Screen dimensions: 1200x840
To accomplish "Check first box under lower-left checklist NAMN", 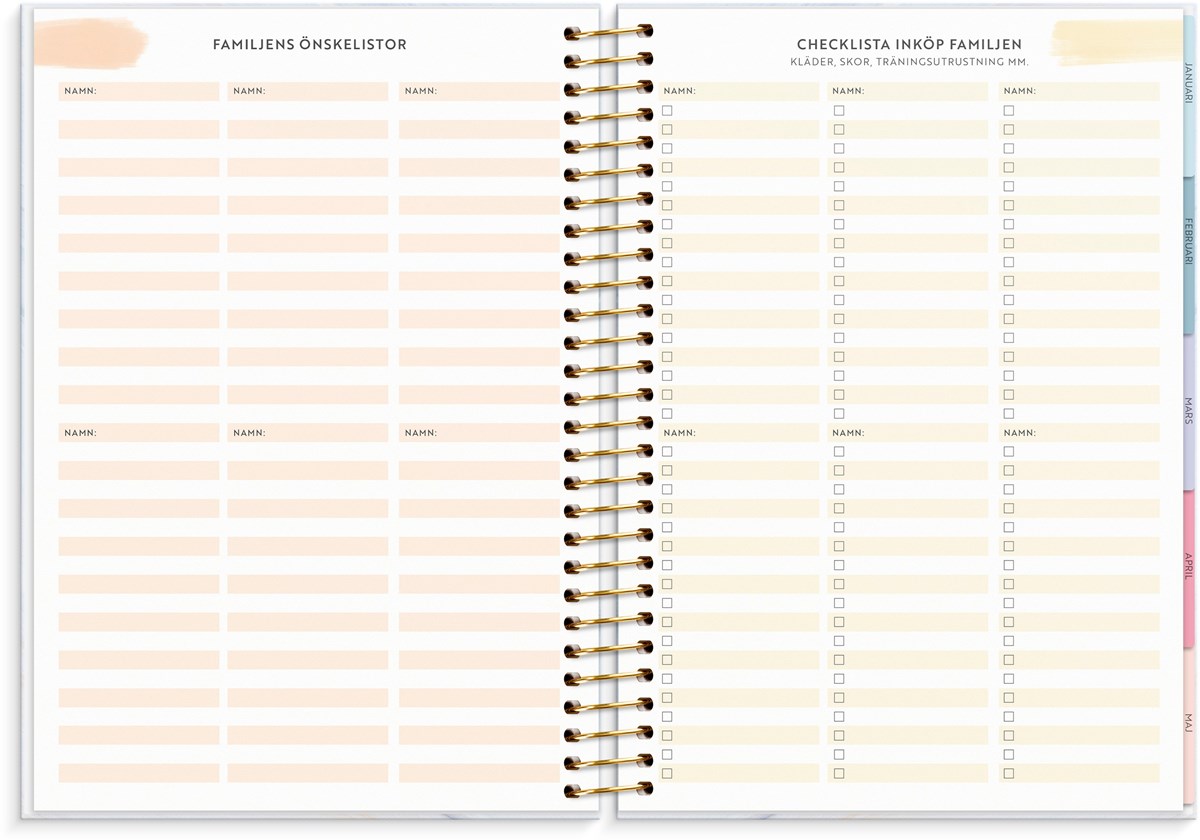I will pos(667,452).
